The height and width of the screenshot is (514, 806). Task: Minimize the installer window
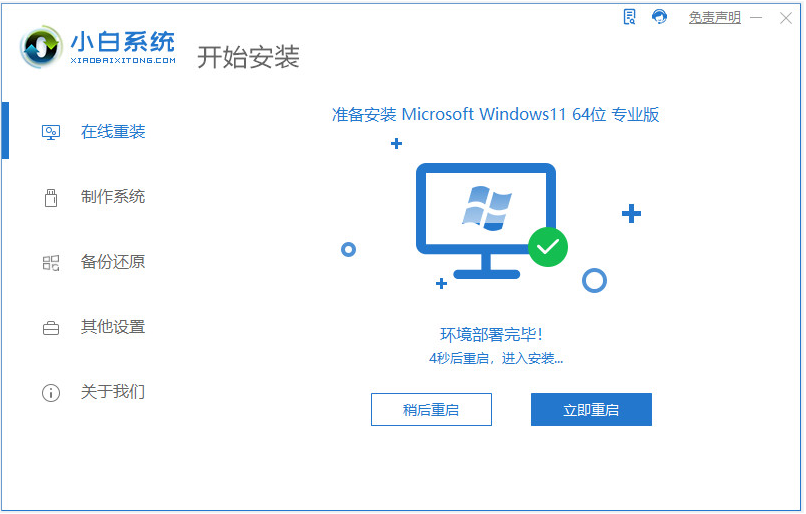point(756,18)
